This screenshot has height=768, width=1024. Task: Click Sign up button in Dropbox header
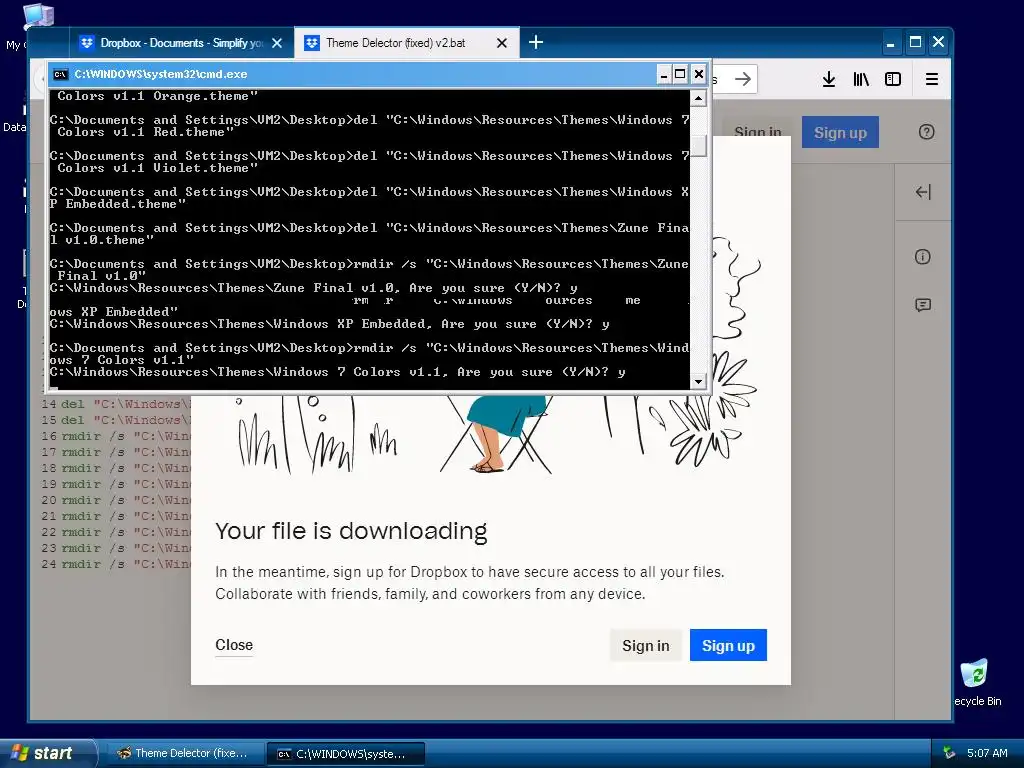point(840,133)
